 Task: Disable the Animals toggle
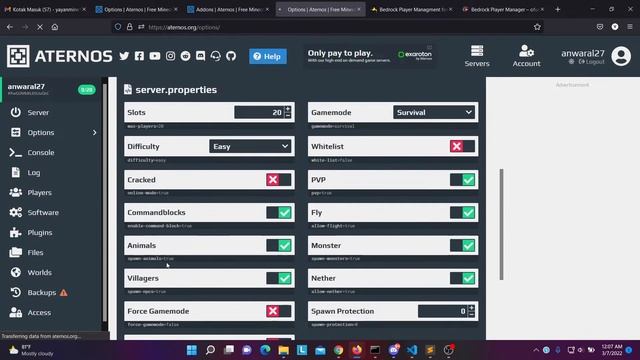point(279,245)
